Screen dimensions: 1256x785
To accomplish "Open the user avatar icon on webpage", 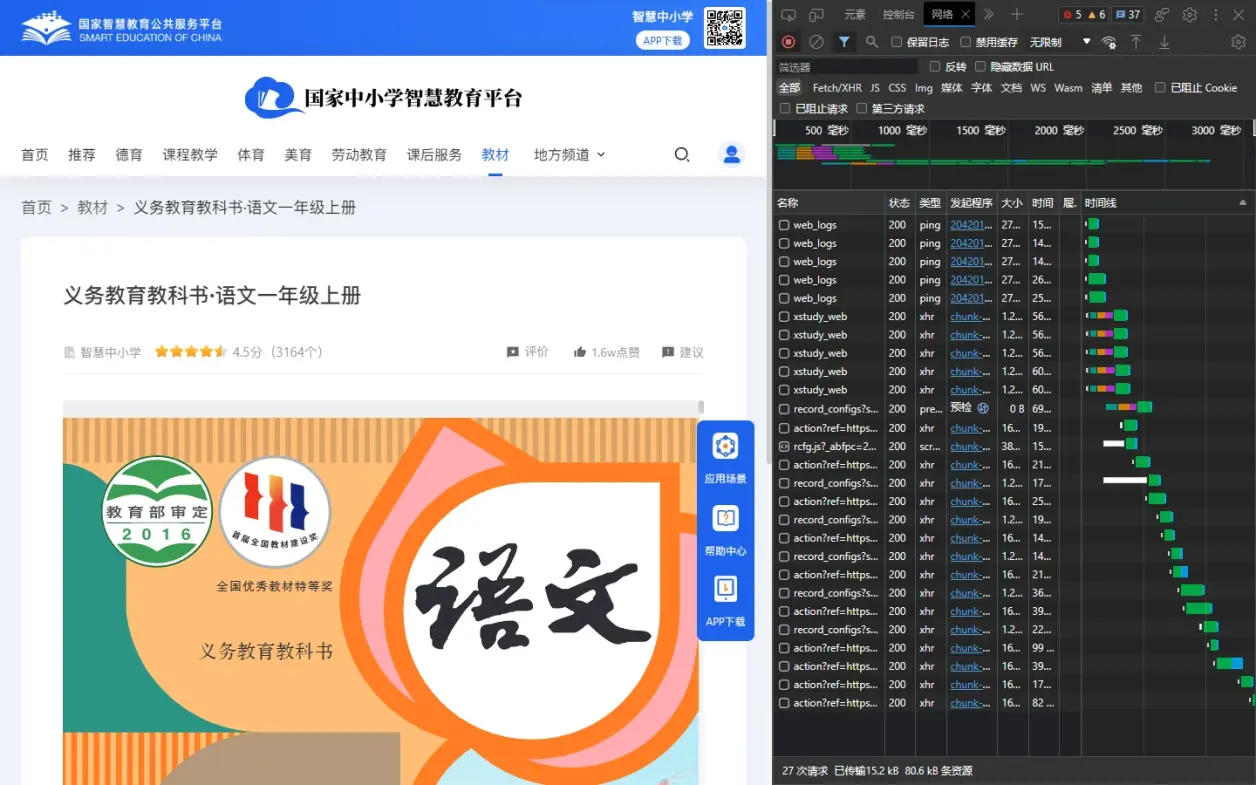I will coord(732,154).
